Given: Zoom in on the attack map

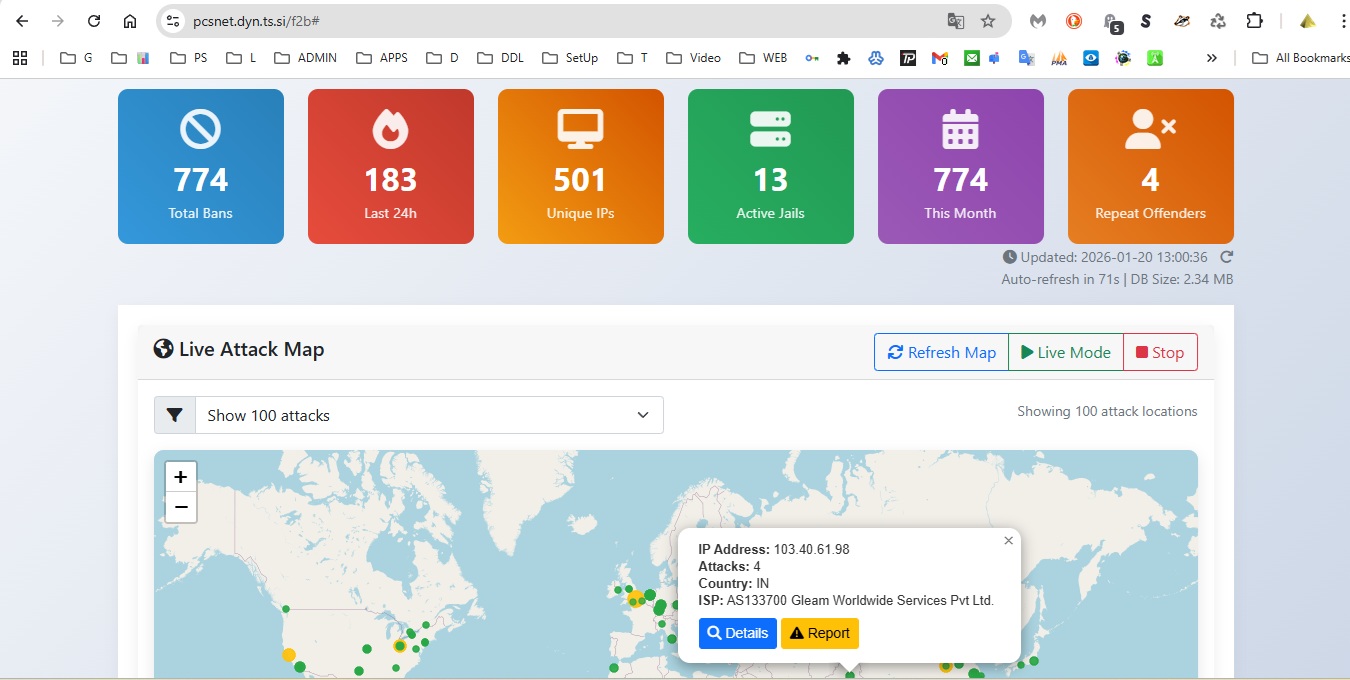Looking at the screenshot, I should (181, 477).
